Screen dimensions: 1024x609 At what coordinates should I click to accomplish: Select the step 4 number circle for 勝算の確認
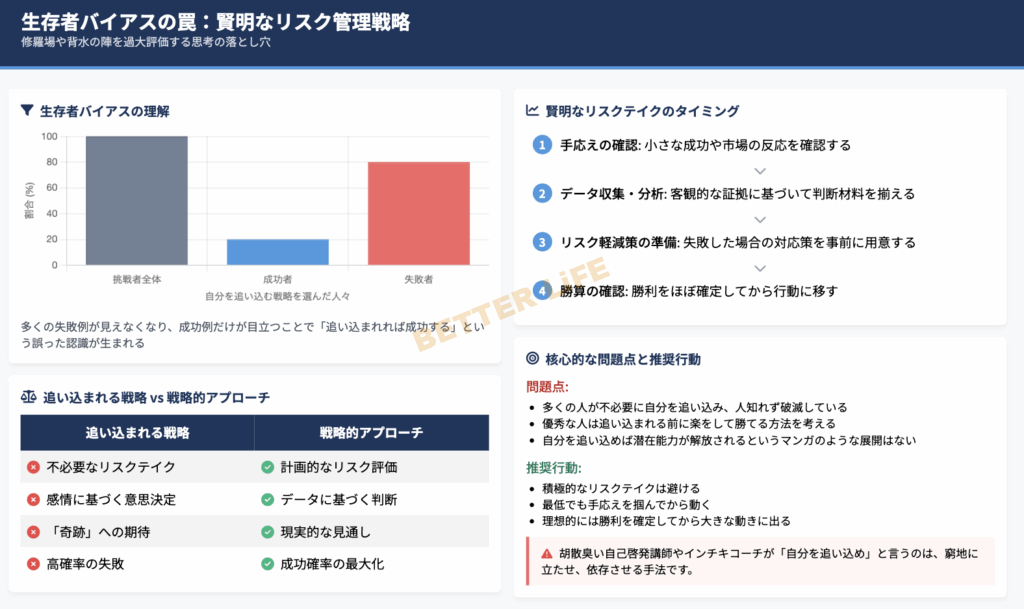point(542,291)
